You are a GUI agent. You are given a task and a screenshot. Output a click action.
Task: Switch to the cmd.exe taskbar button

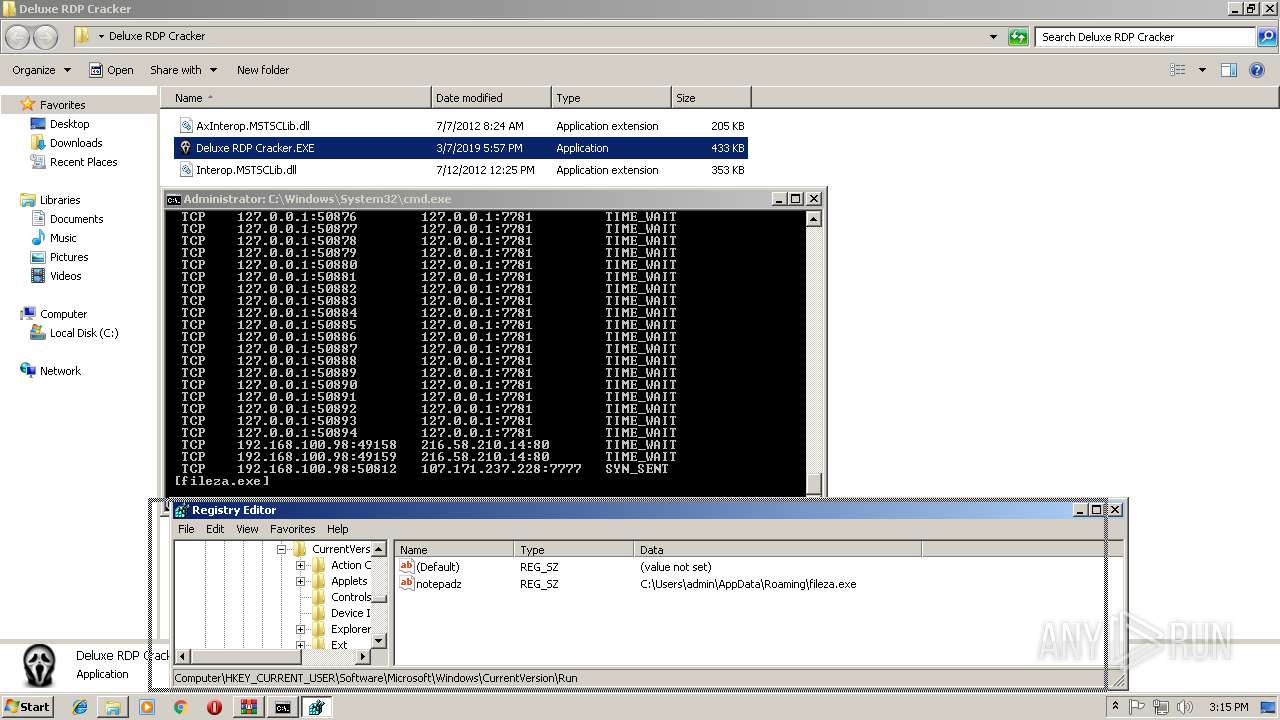(x=283, y=707)
